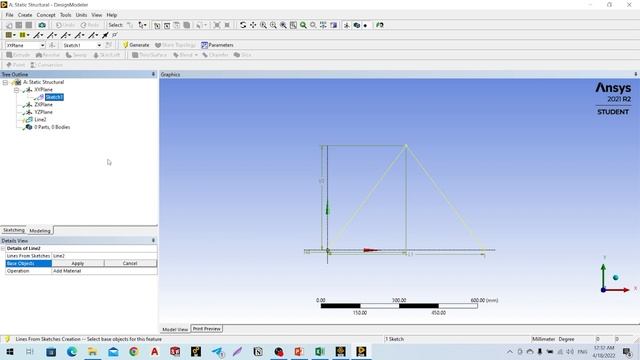The height and width of the screenshot is (360, 640).
Task: Click the Windows Start button
Action: coord(10,351)
